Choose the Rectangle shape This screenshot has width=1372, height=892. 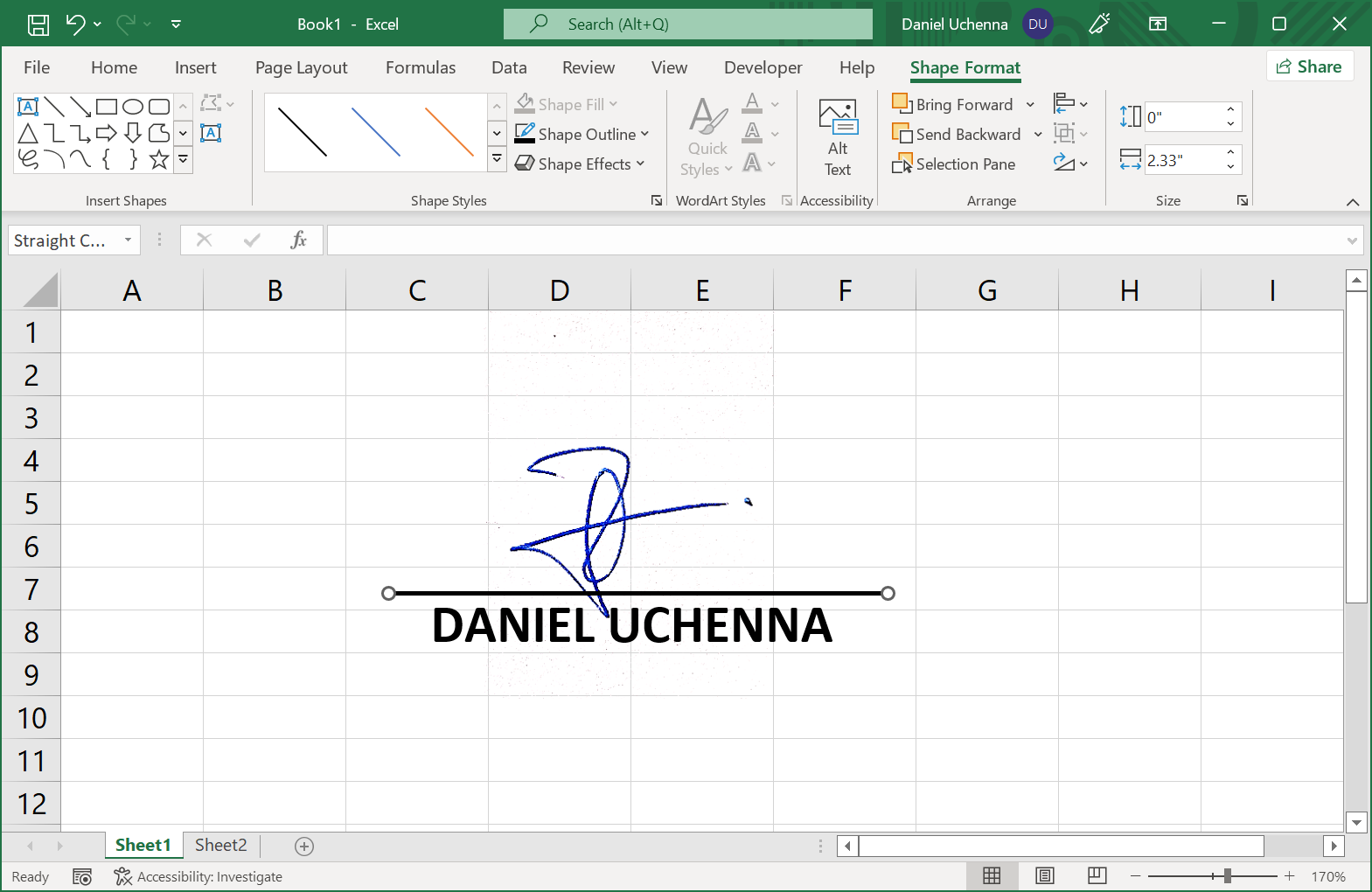[x=107, y=107]
